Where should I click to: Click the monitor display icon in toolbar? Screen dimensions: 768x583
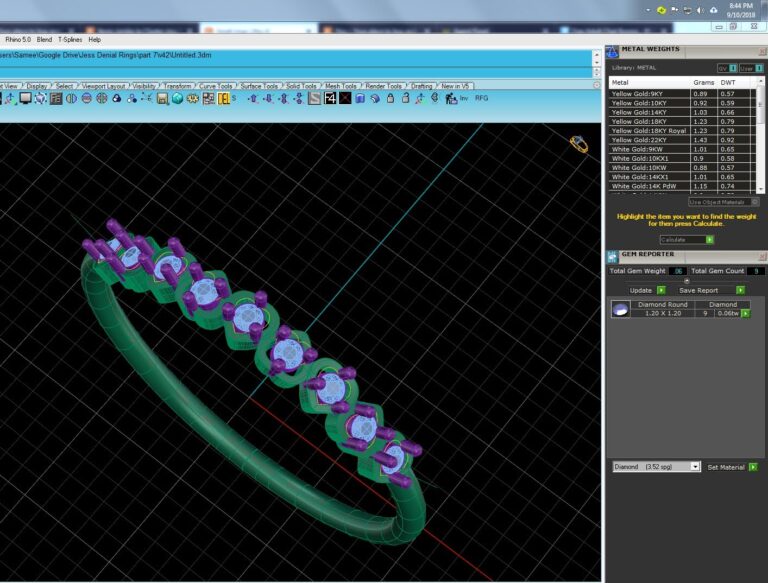click(25, 98)
